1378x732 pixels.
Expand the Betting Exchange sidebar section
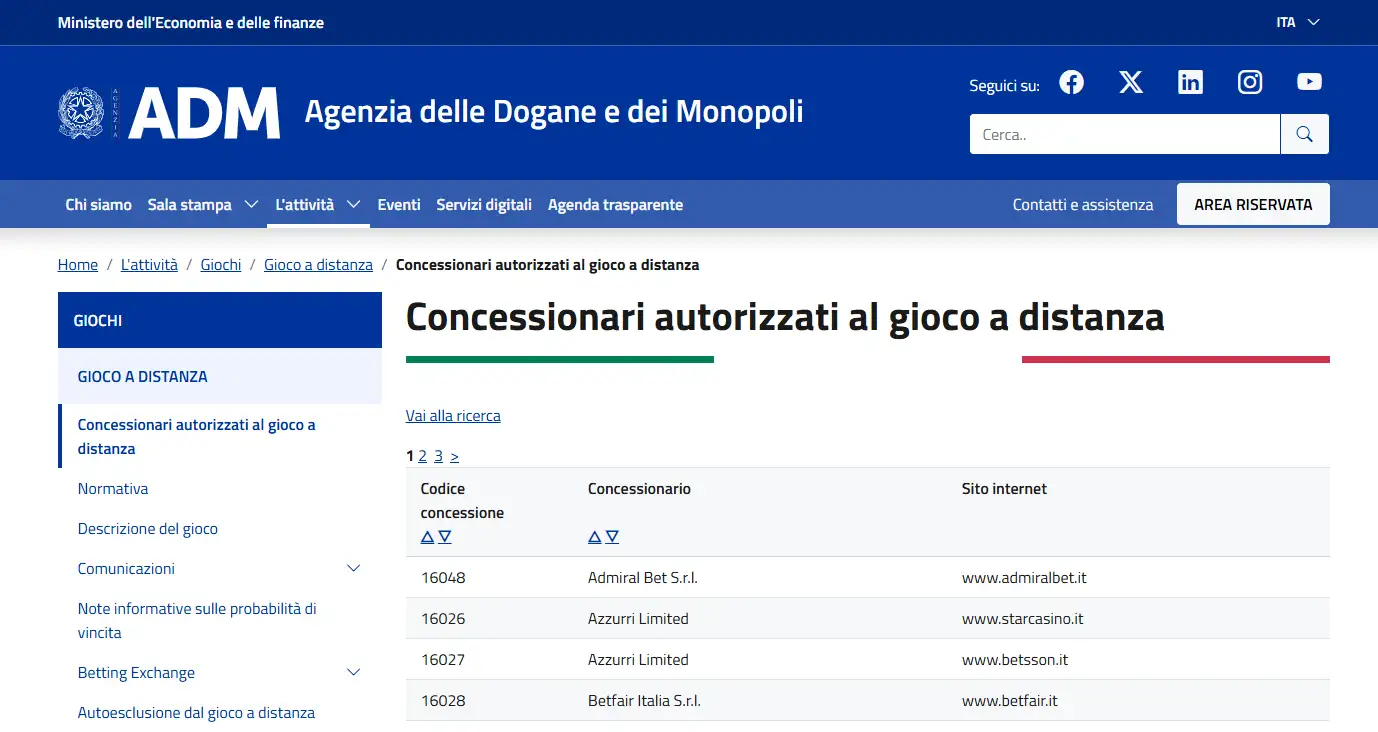point(353,673)
